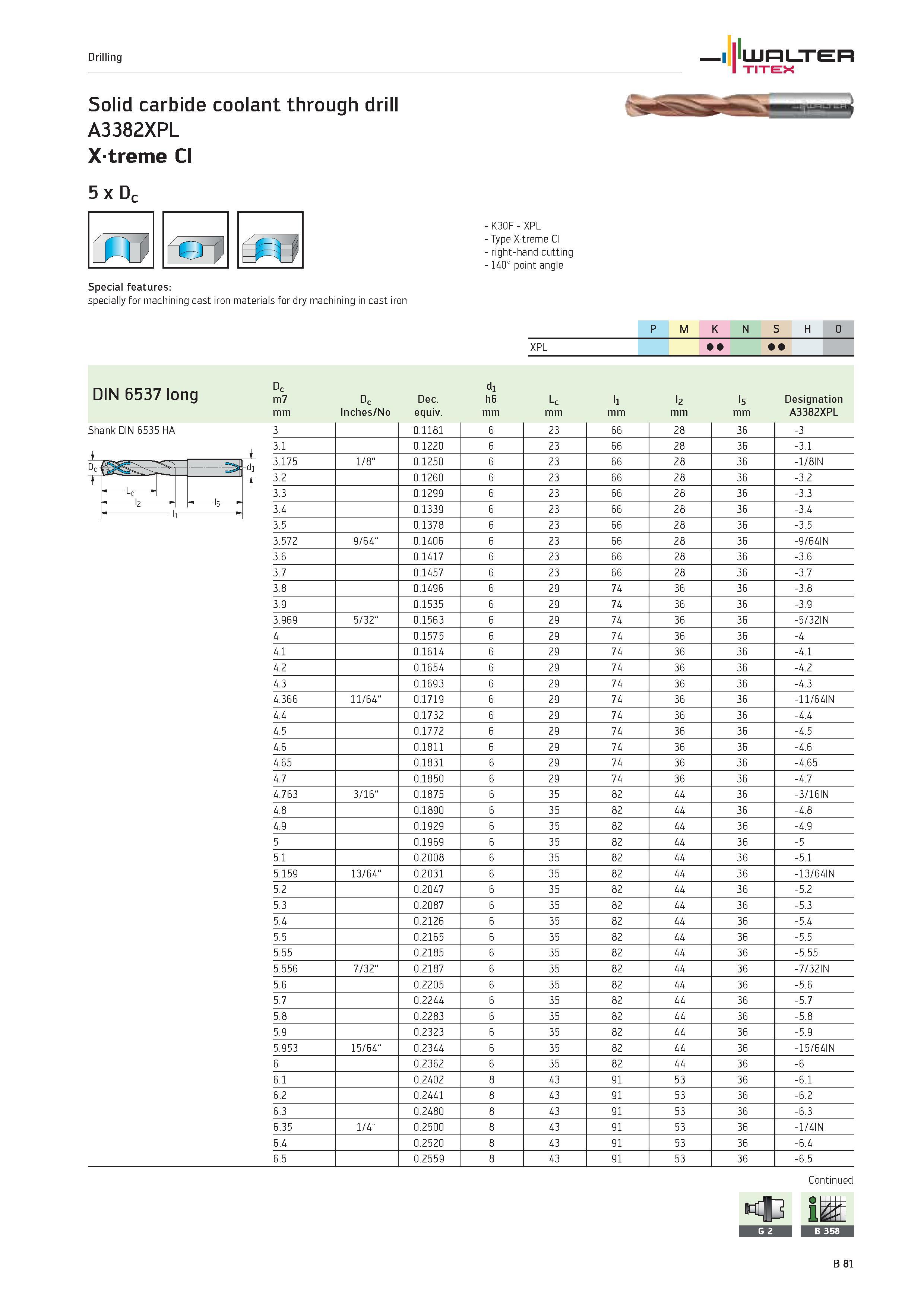Select the blue P material header
This screenshot has width=924, height=1307.
tap(653, 329)
